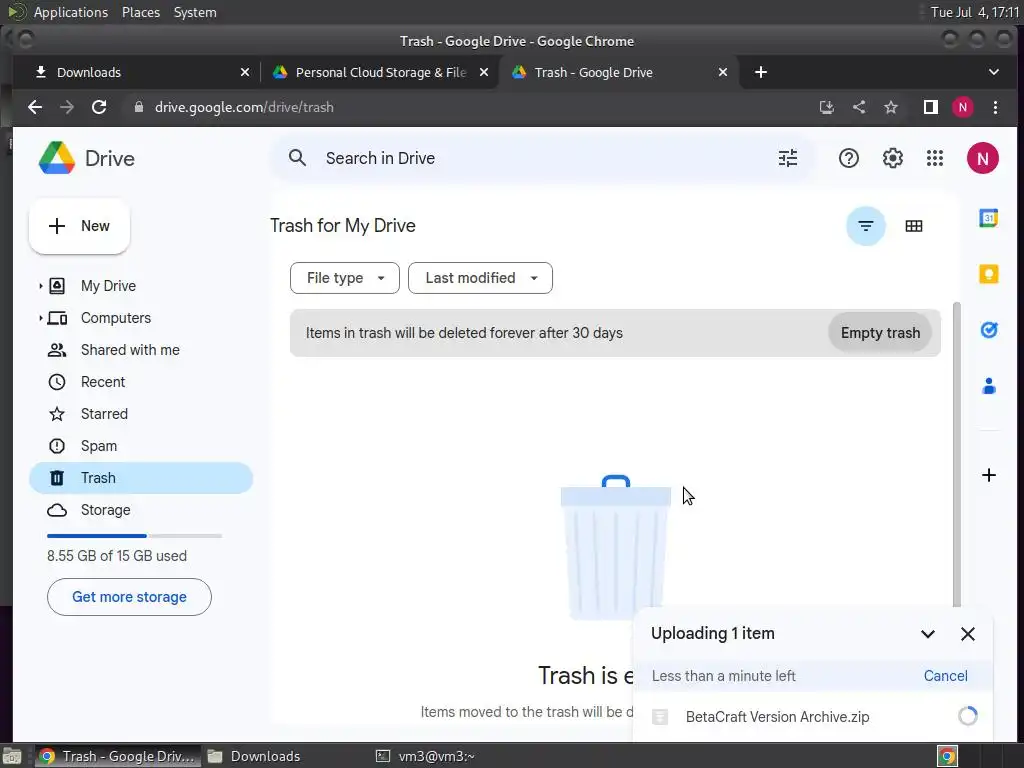The height and width of the screenshot is (768, 1024).
Task: Switch to Downloads window in taskbar
Action: (x=255, y=756)
